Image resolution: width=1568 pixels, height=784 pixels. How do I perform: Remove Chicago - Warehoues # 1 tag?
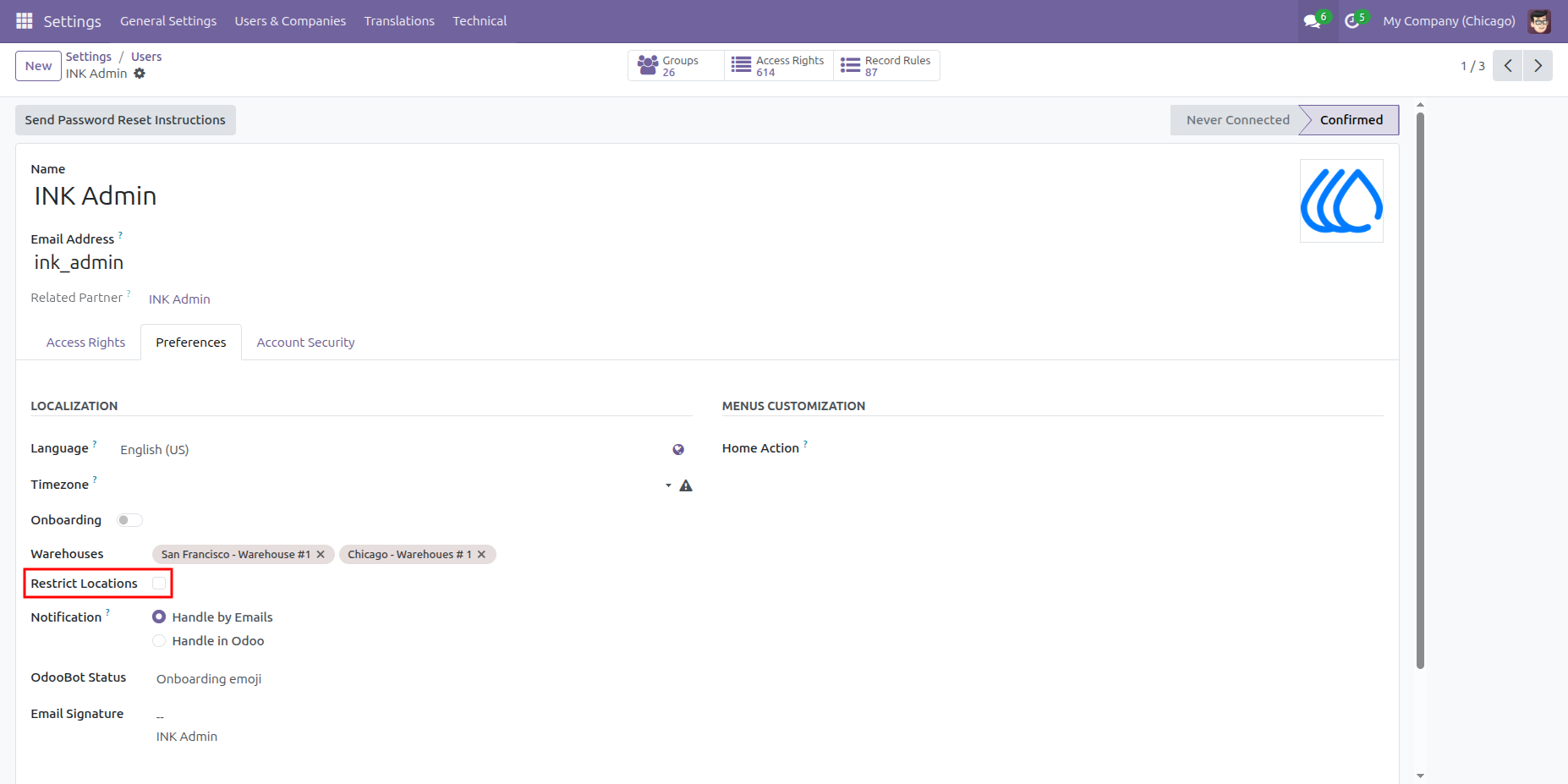(481, 555)
